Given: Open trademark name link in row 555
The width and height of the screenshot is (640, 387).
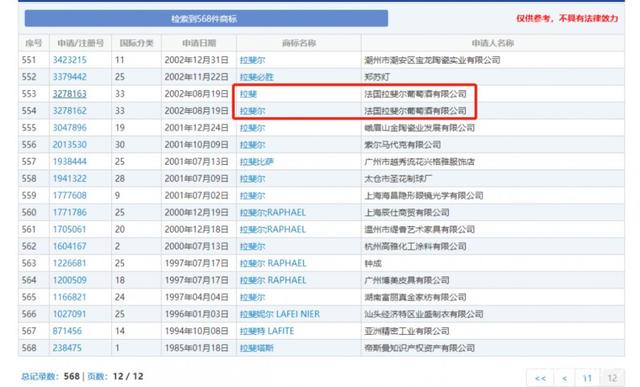Looking at the screenshot, I should 252,128.
